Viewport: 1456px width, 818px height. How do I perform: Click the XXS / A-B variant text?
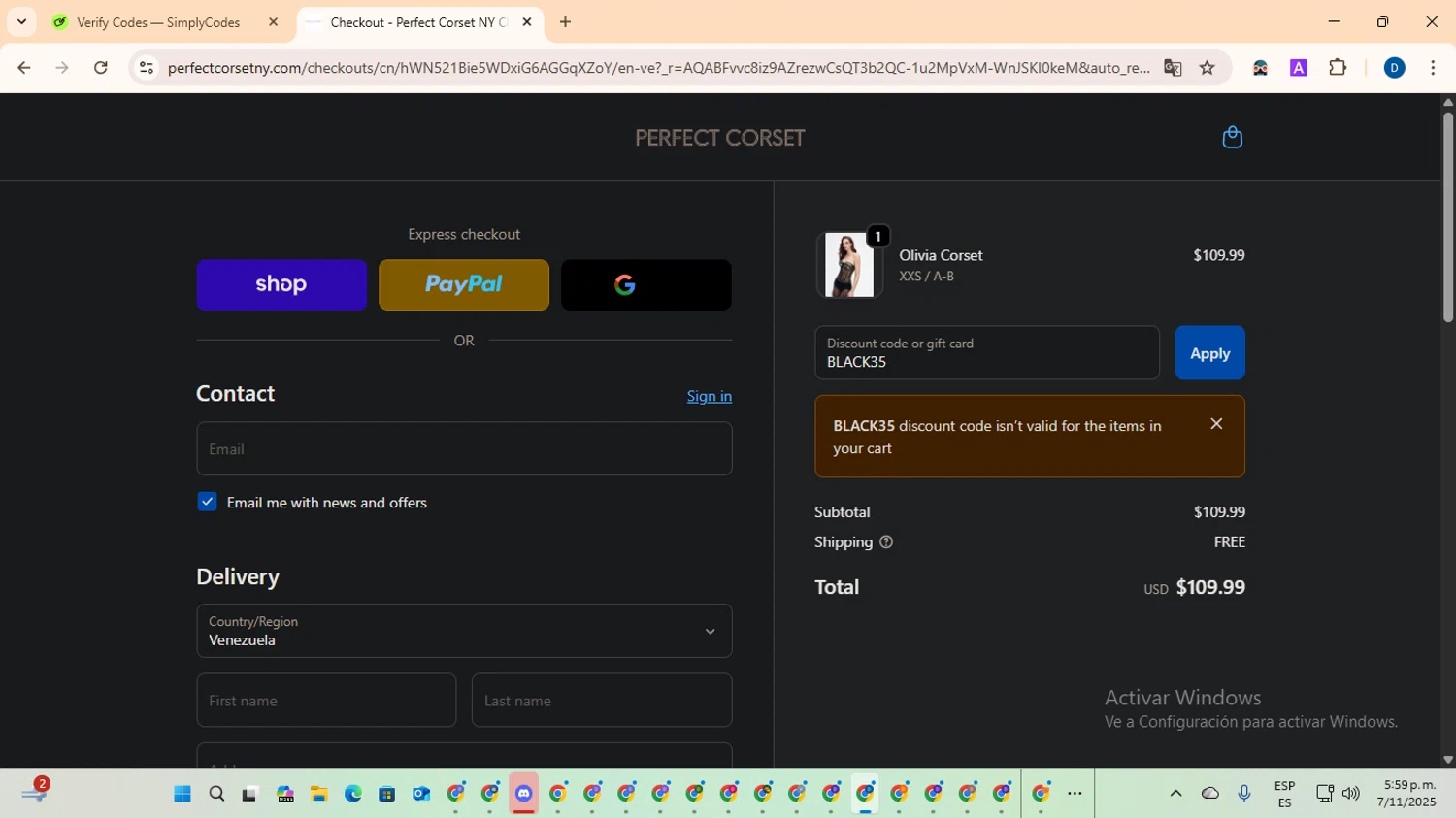(926, 277)
